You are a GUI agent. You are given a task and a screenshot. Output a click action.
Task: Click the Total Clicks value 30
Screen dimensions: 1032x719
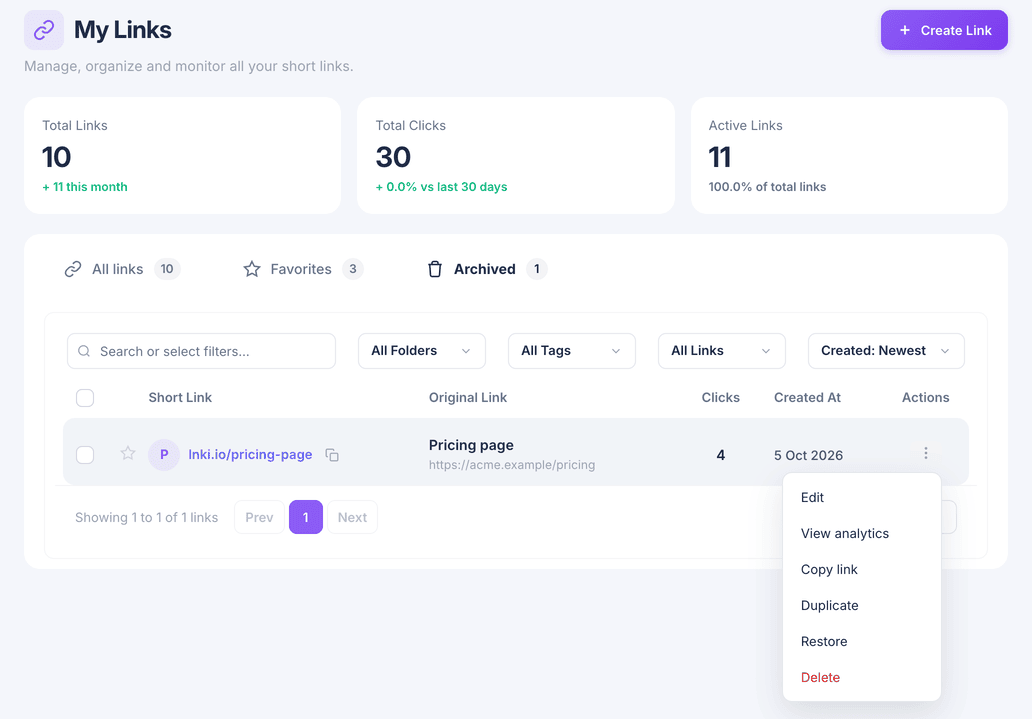393,157
